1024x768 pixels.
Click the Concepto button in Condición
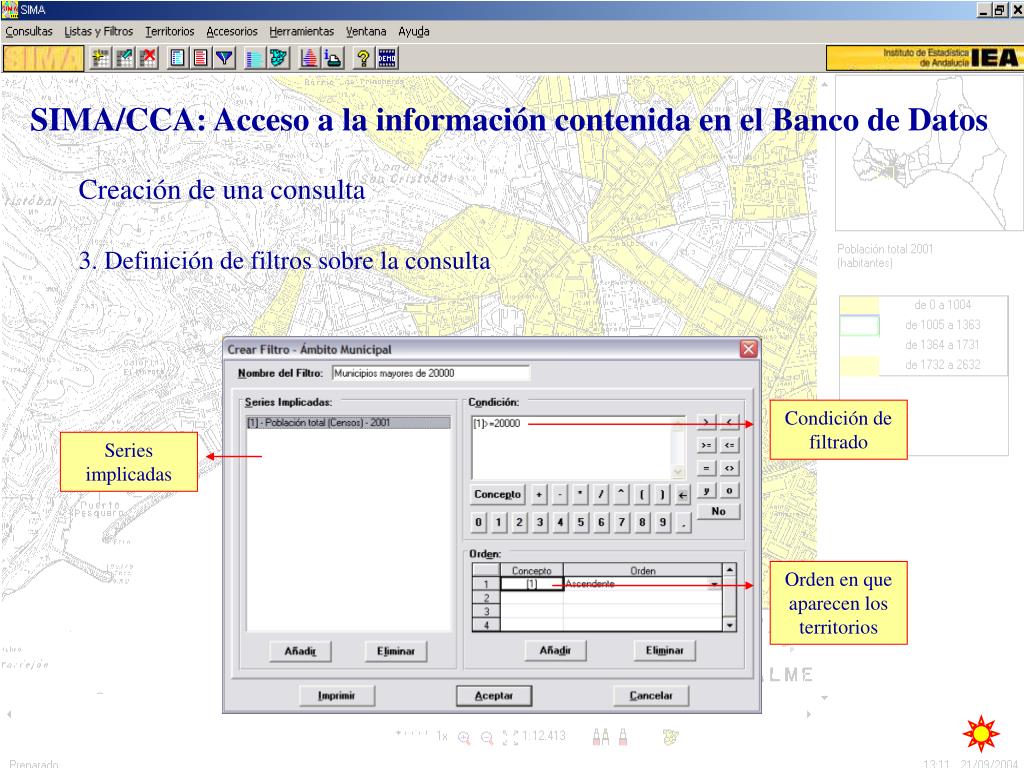(498, 494)
